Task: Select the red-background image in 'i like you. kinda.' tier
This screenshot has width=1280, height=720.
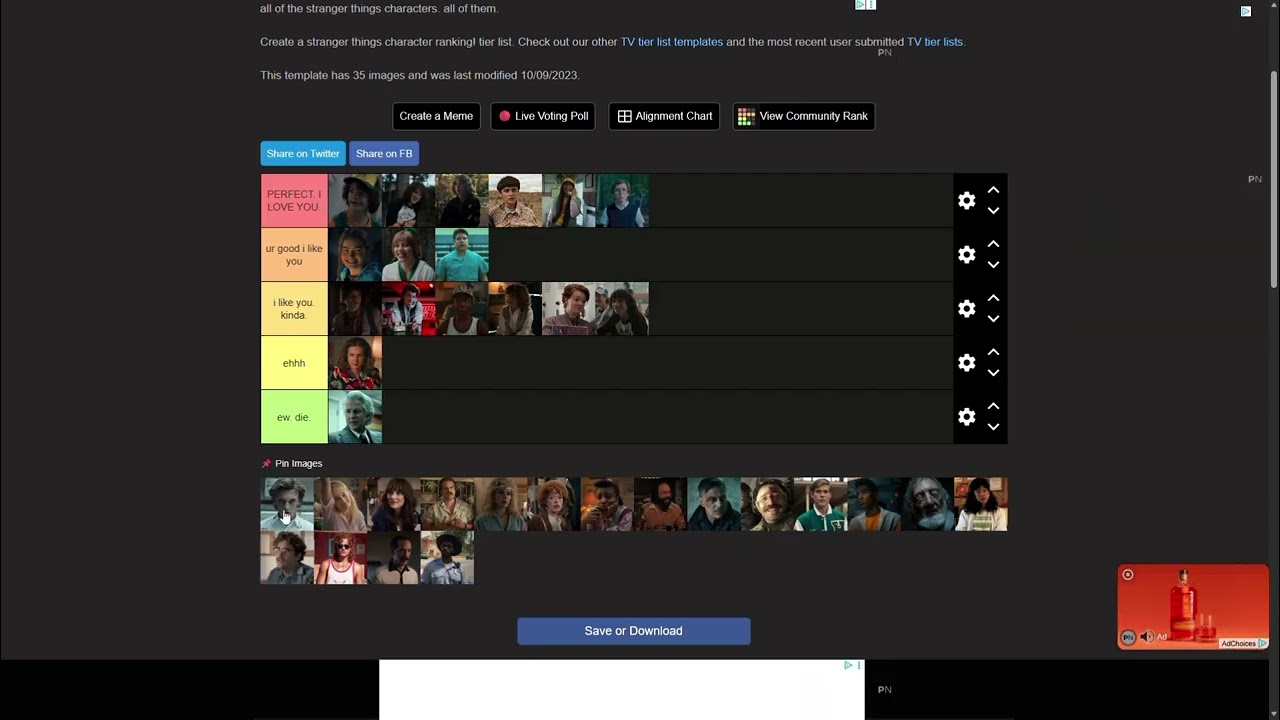Action: click(409, 309)
